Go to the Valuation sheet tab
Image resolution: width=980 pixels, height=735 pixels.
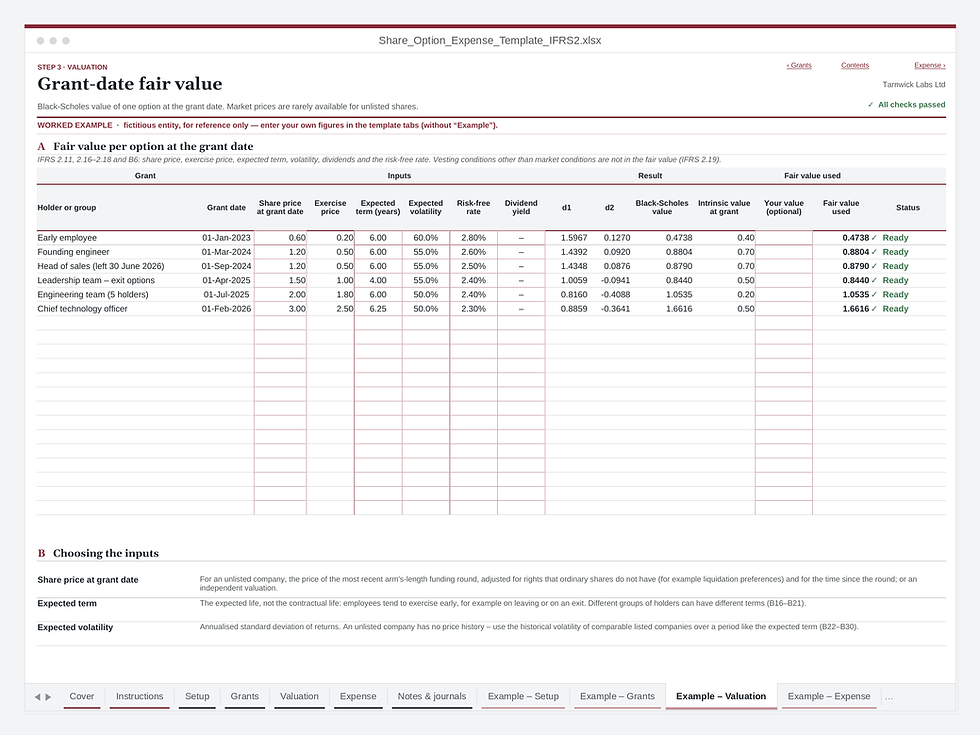point(299,696)
